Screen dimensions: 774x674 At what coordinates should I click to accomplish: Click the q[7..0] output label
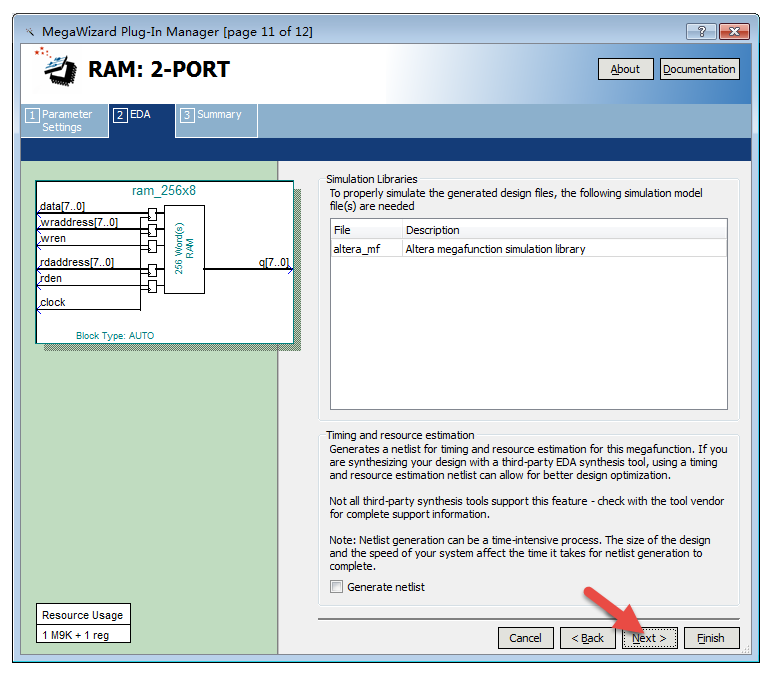pyautogui.click(x=274, y=262)
